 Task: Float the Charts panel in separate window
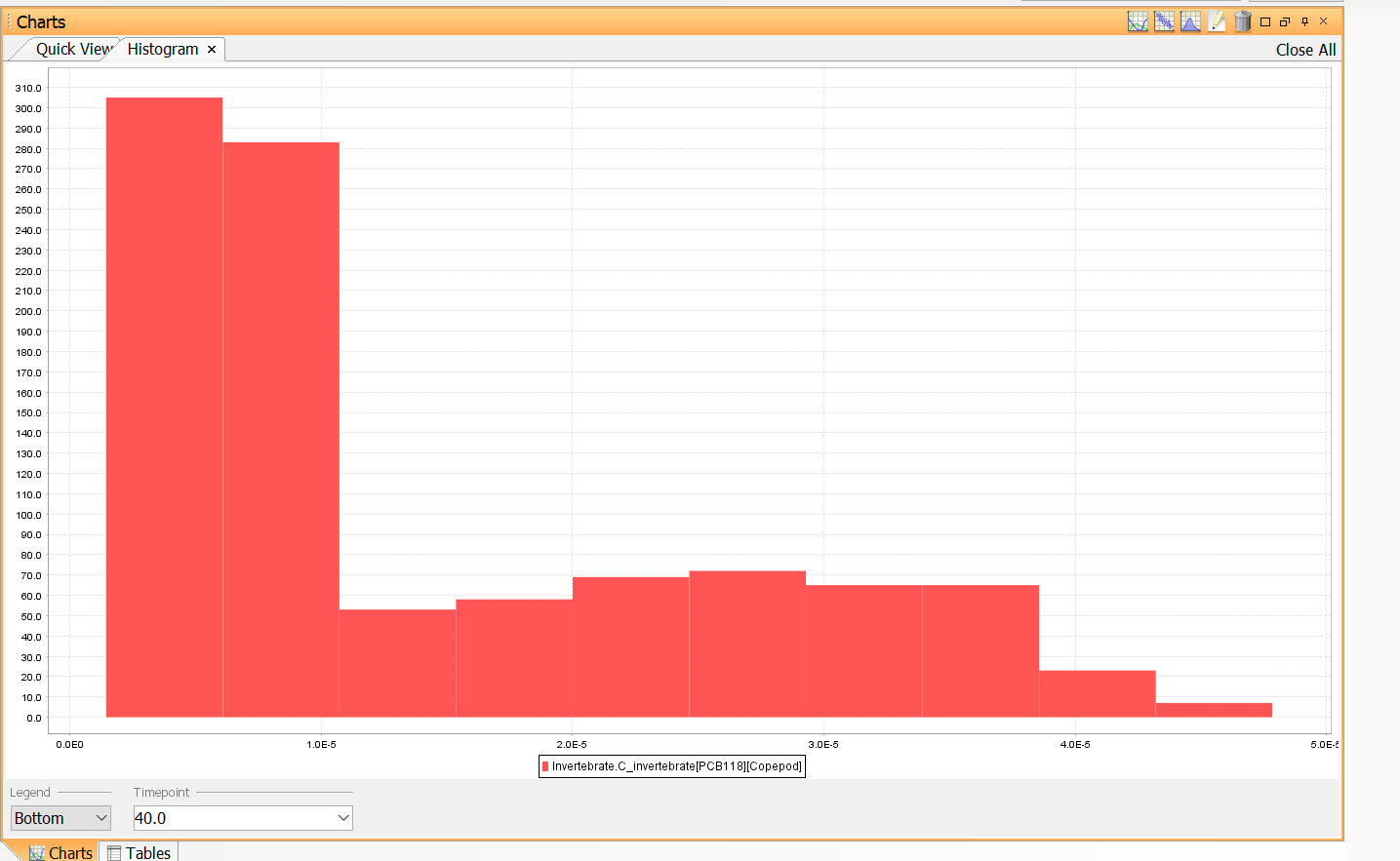click(1285, 21)
